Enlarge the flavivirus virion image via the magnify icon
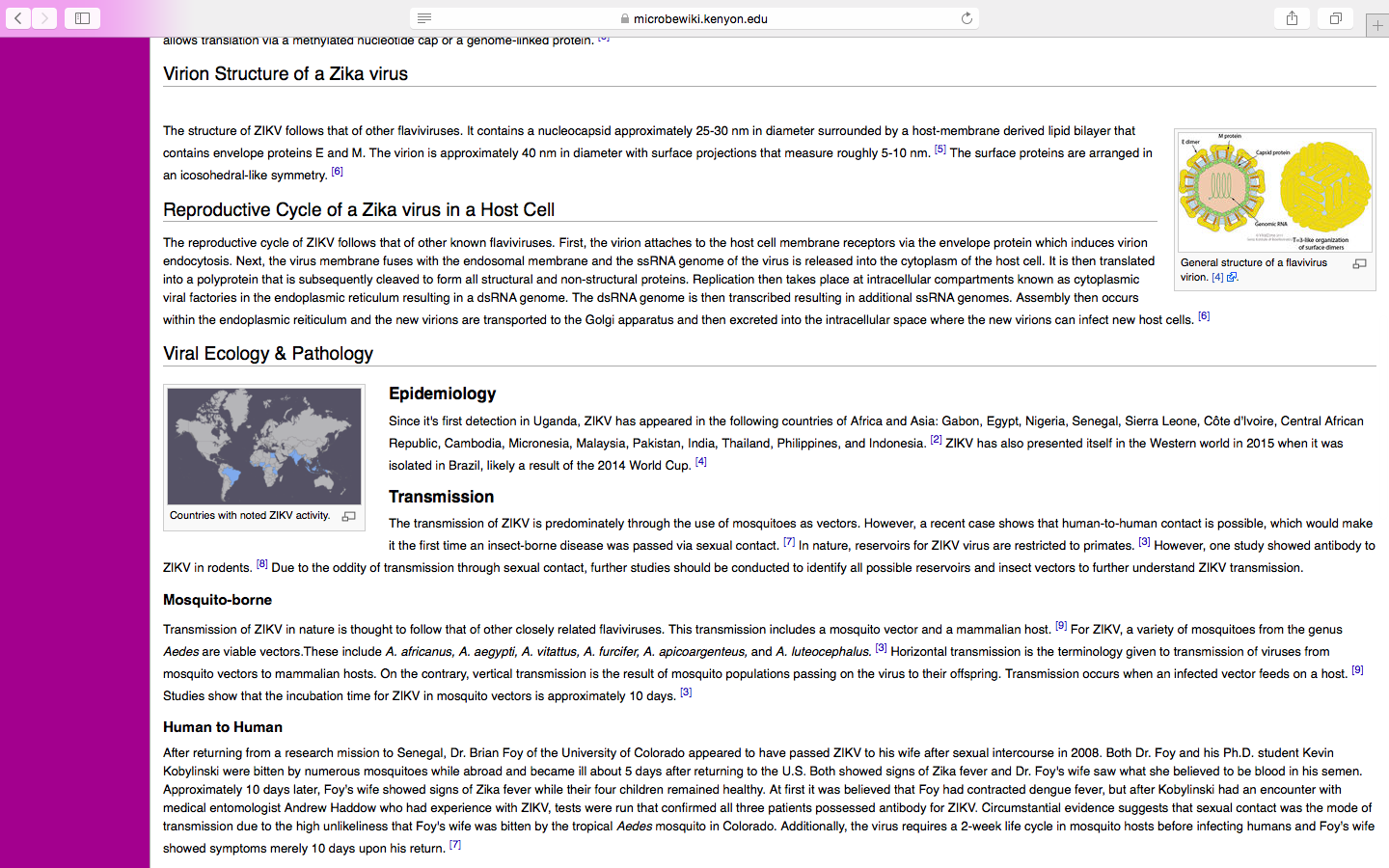Image resolution: width=1389 pixels, height=868 pixels. point(1359,263)
